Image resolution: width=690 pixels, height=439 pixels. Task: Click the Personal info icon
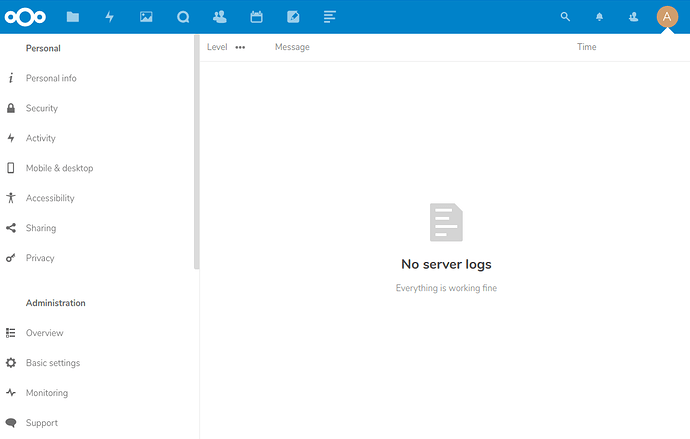tap(11, 78)
